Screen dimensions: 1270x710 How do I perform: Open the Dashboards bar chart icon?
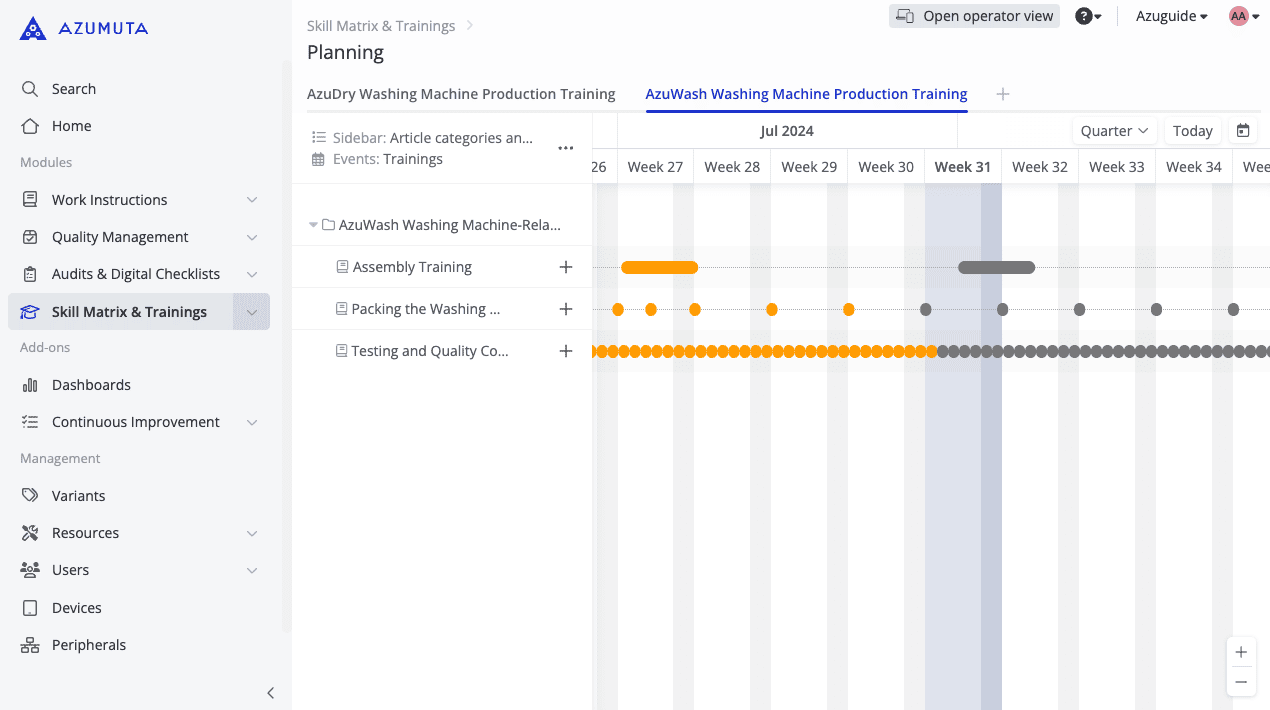tap(30, 385)
